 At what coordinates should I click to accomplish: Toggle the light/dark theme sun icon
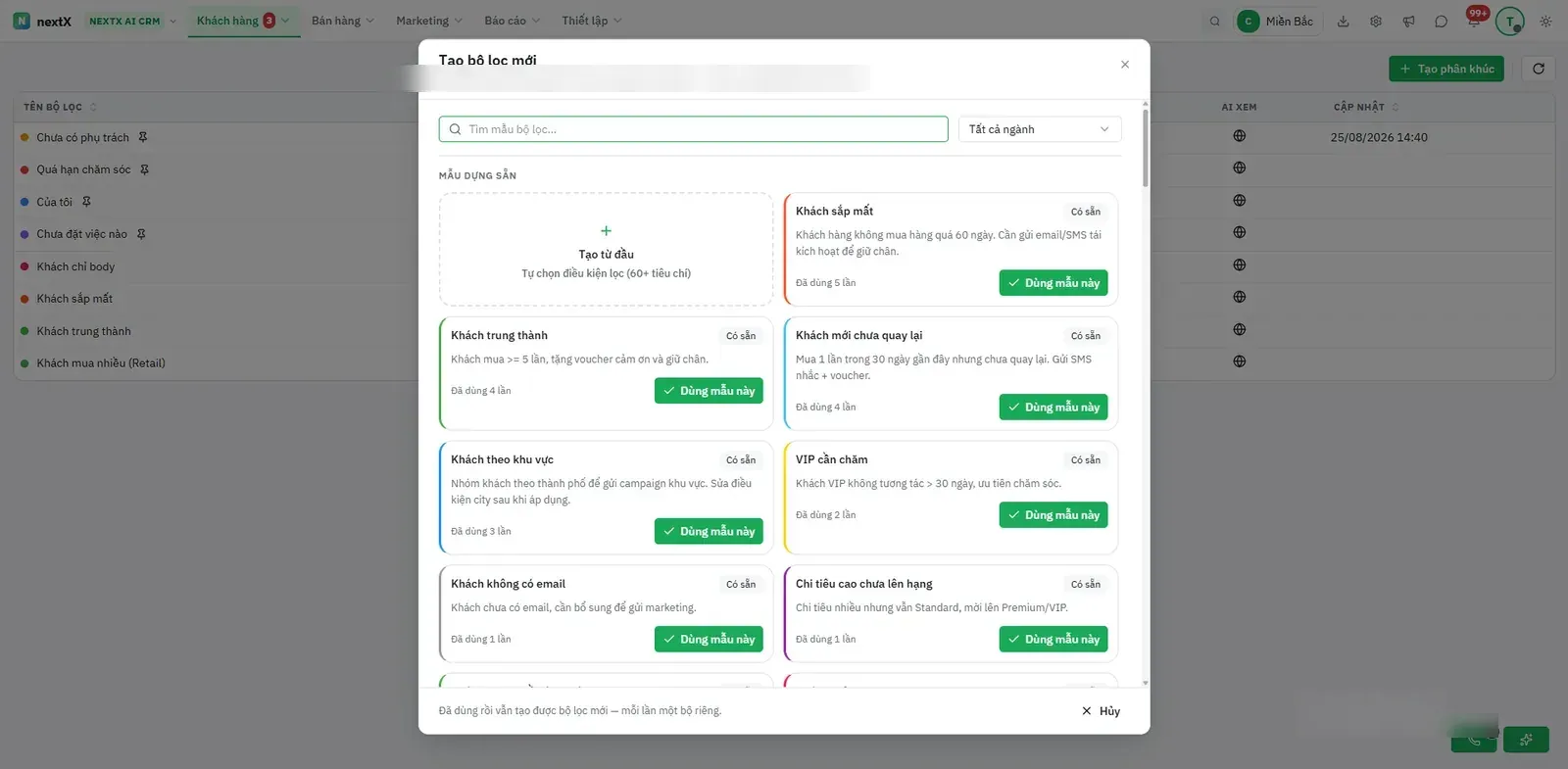tap(1545, 21)
